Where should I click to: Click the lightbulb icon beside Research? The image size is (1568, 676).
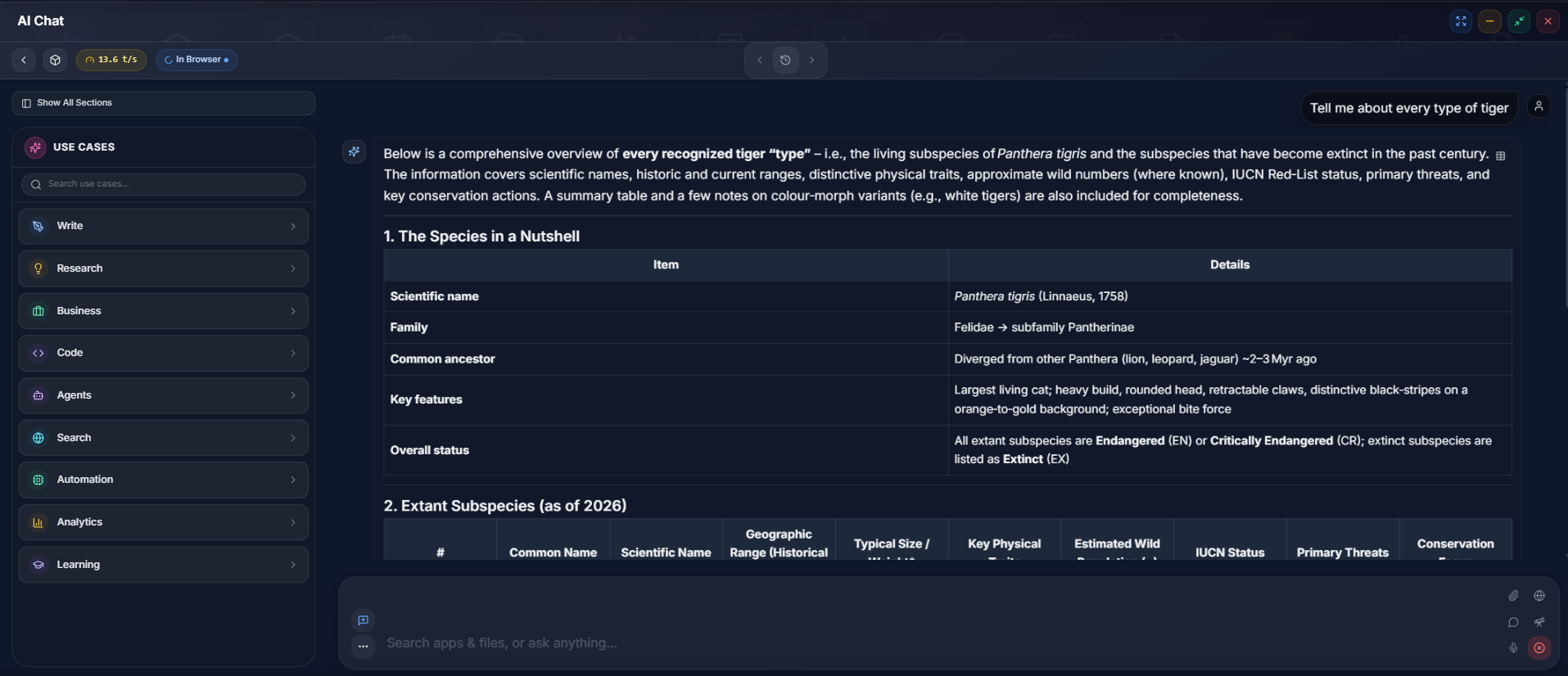click(x=38, y=268)
